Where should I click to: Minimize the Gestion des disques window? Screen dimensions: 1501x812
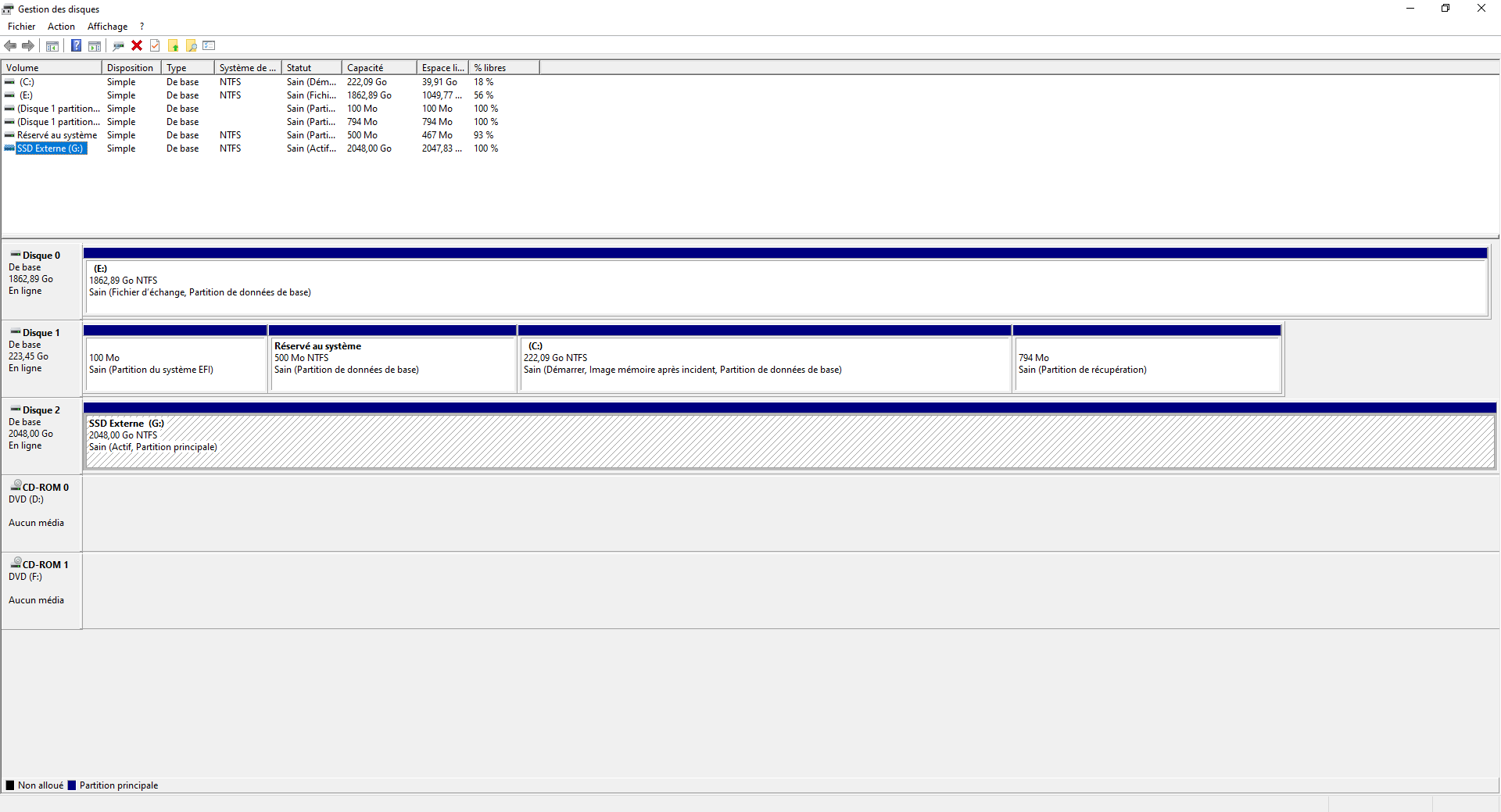(1410, 9)
